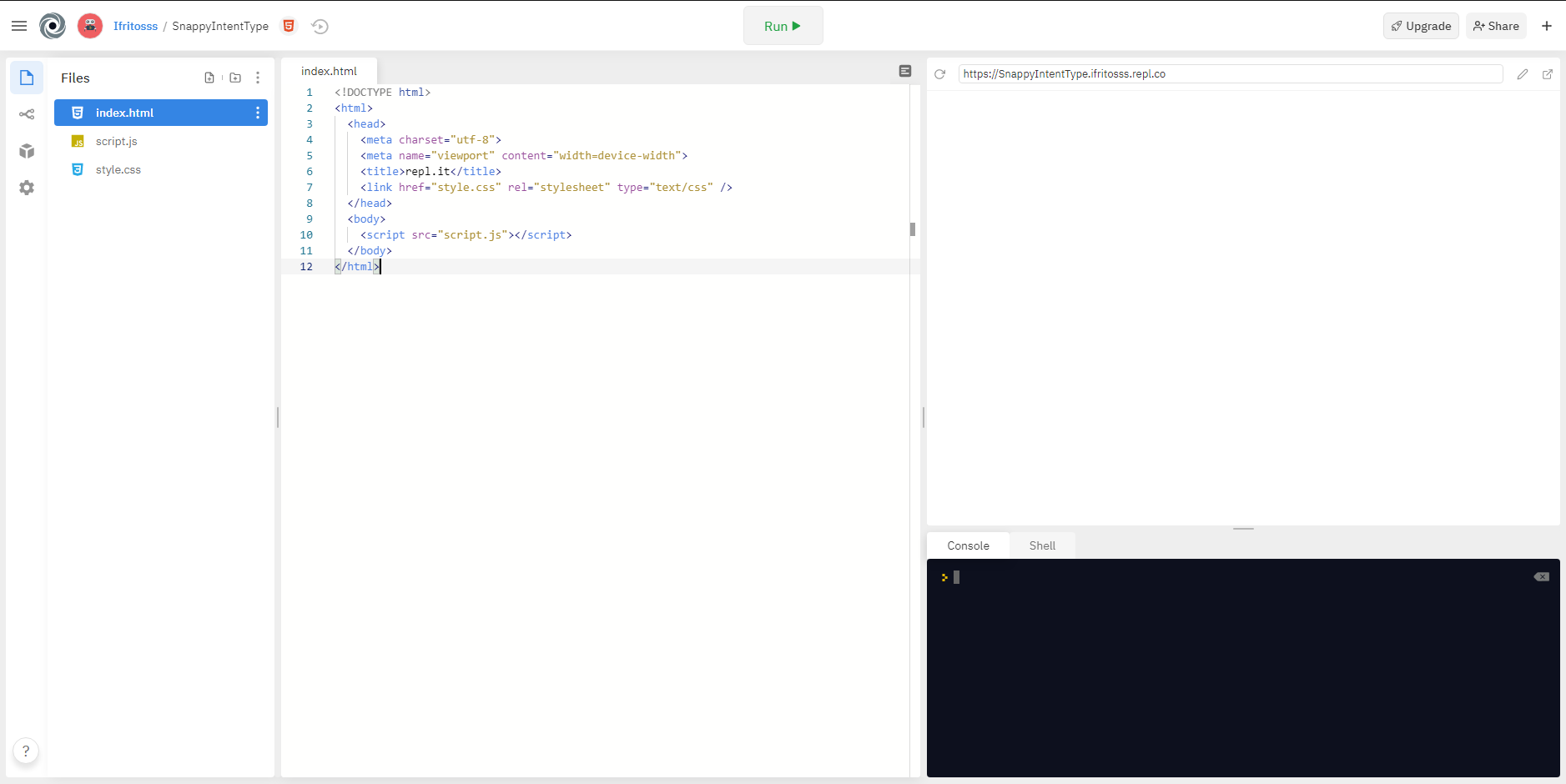Switch to the Console tab
Viewport: 1566px width, 784px height.
point(968,545)
